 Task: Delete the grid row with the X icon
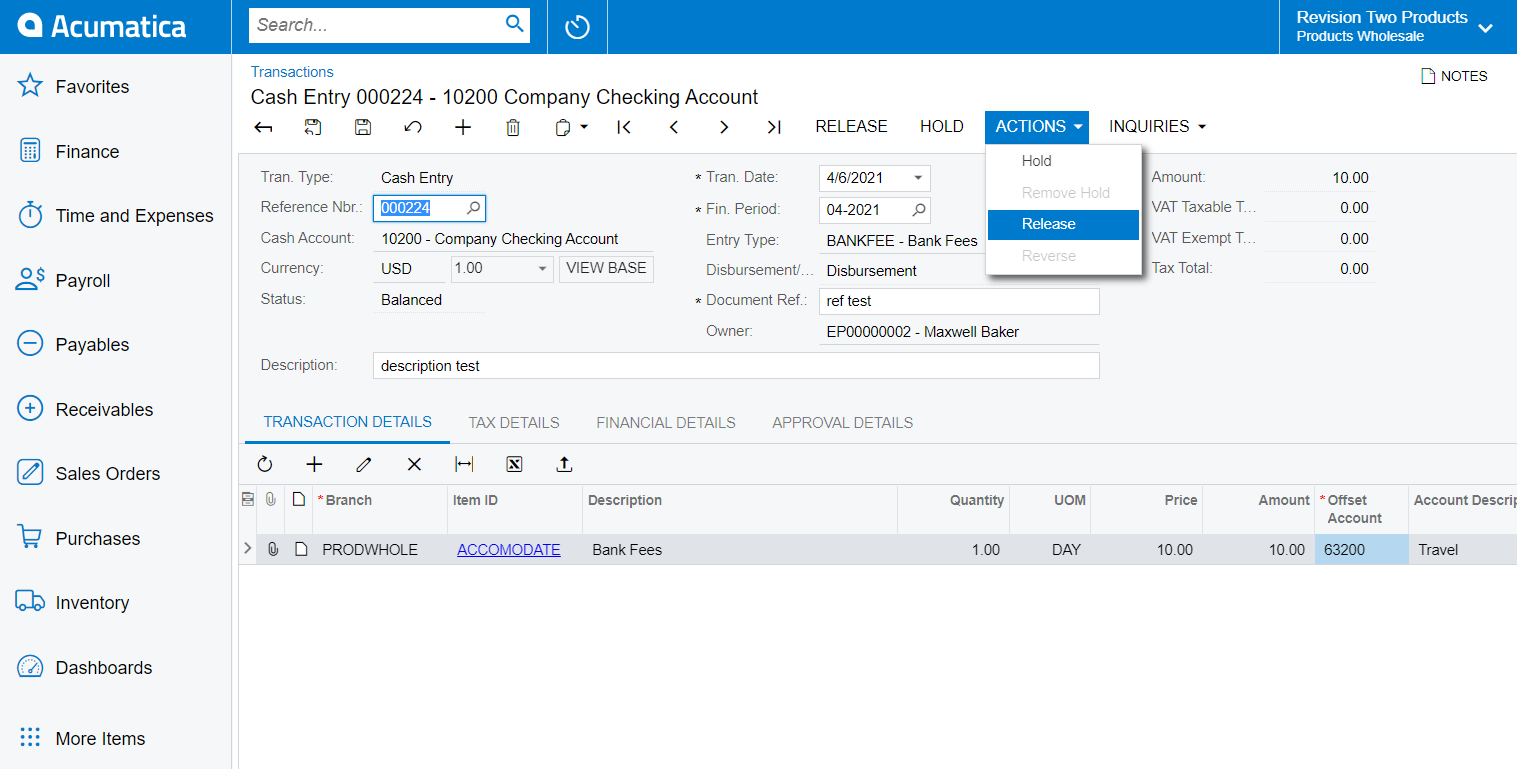pos(414,464)
